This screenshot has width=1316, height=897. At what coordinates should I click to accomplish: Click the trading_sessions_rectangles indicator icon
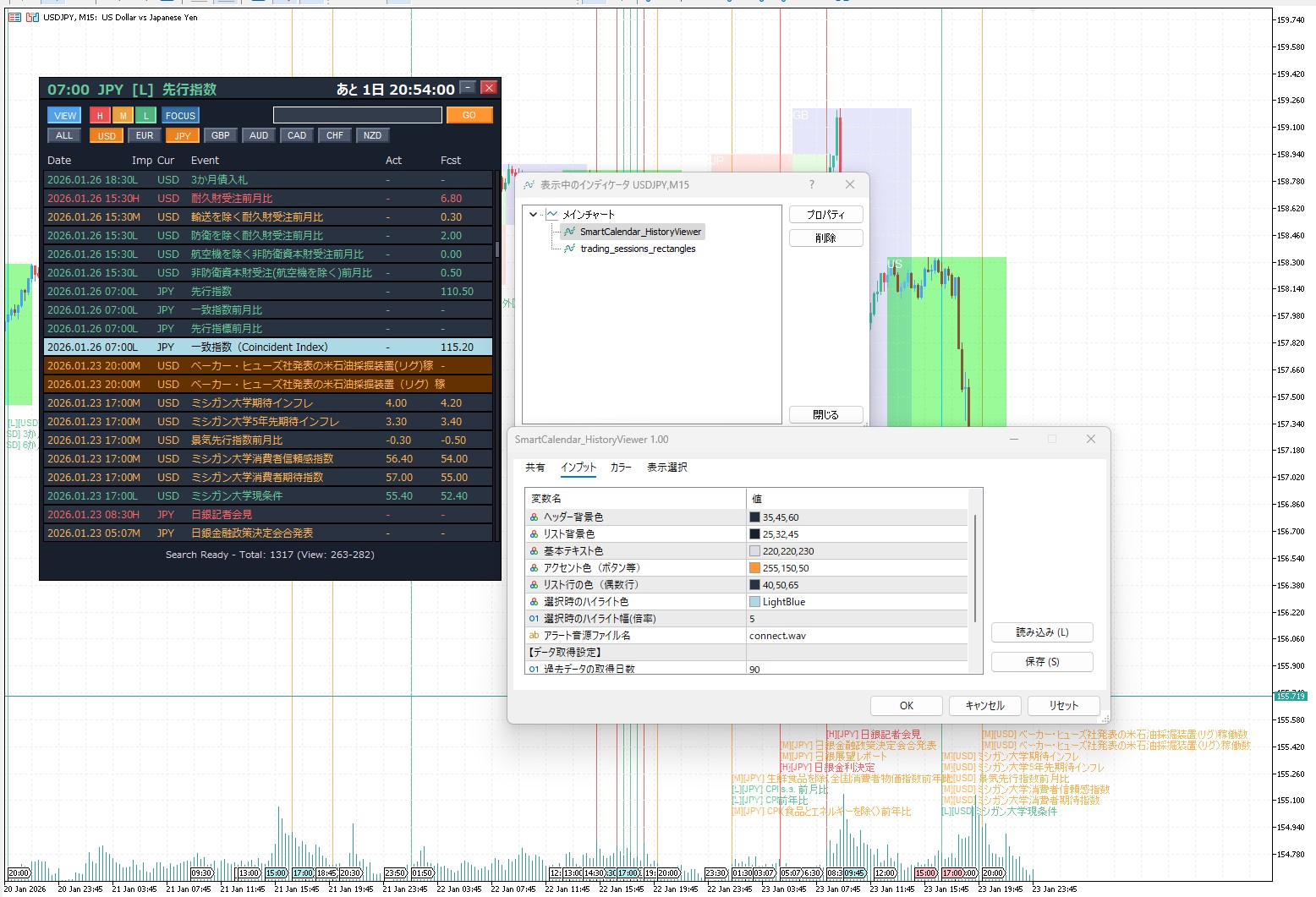tap(570, 249)
